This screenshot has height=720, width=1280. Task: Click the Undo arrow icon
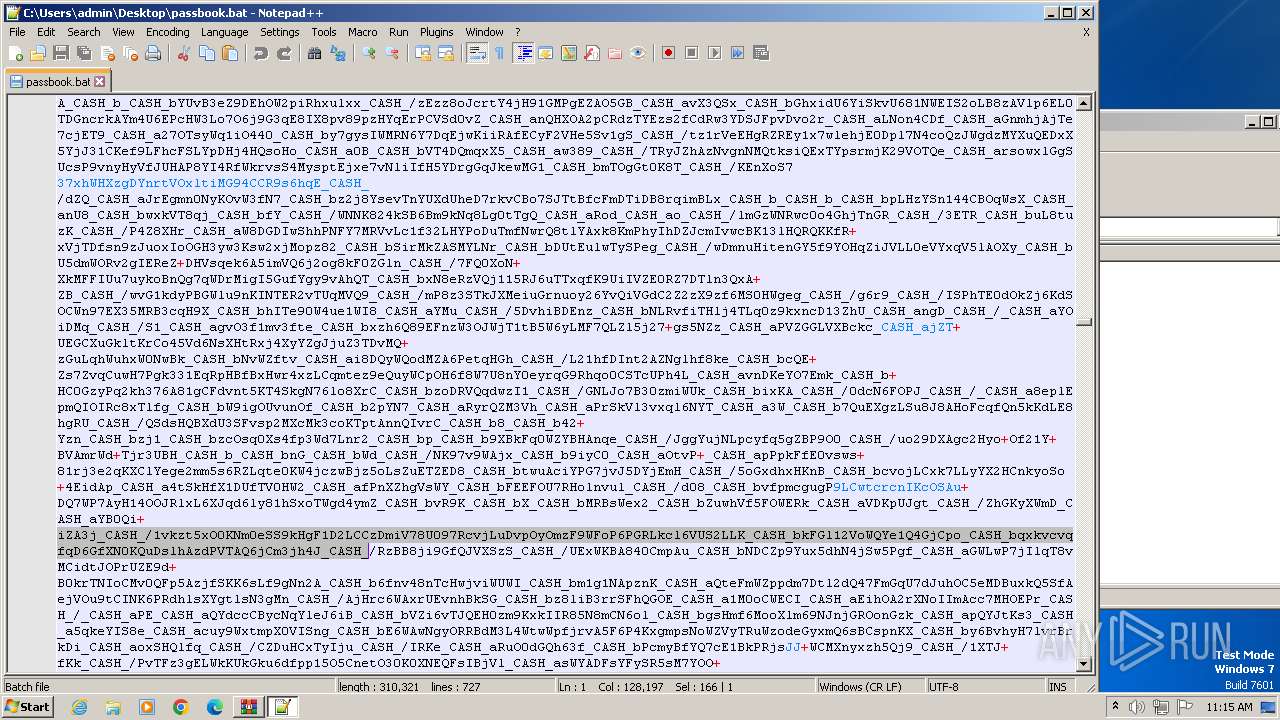point(261,53)
